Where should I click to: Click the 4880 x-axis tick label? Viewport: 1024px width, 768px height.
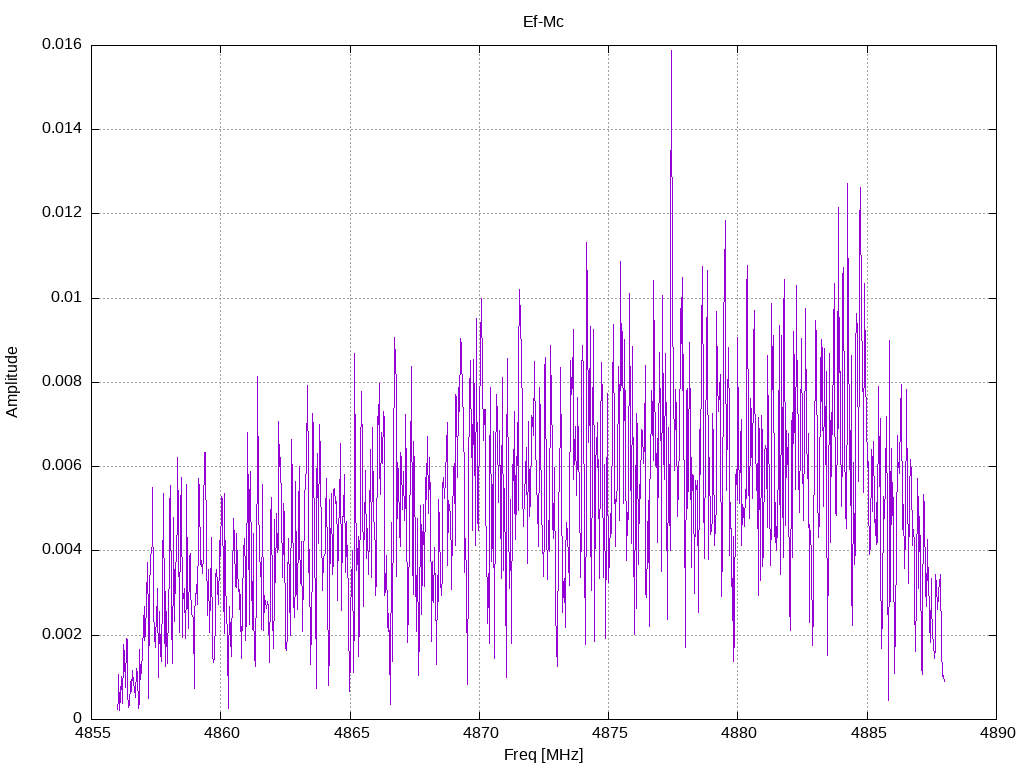pyautogui.click(x=737, y=735)
